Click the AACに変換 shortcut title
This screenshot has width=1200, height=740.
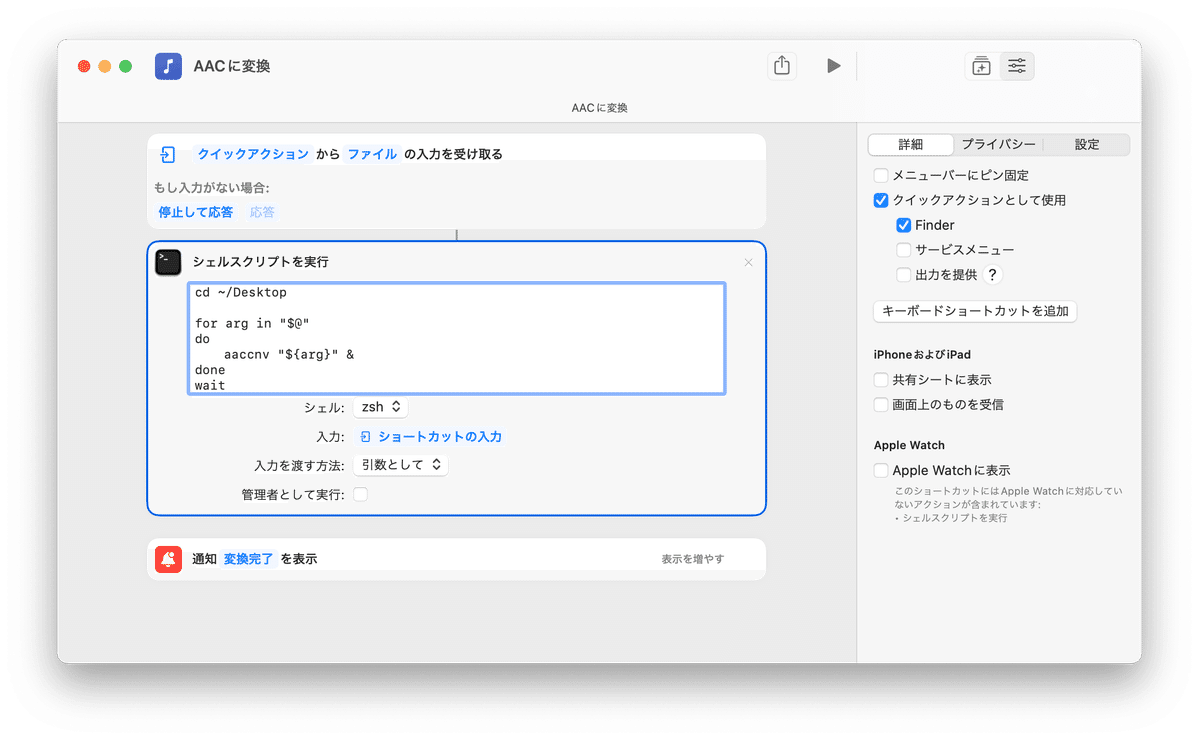point(232,66)
